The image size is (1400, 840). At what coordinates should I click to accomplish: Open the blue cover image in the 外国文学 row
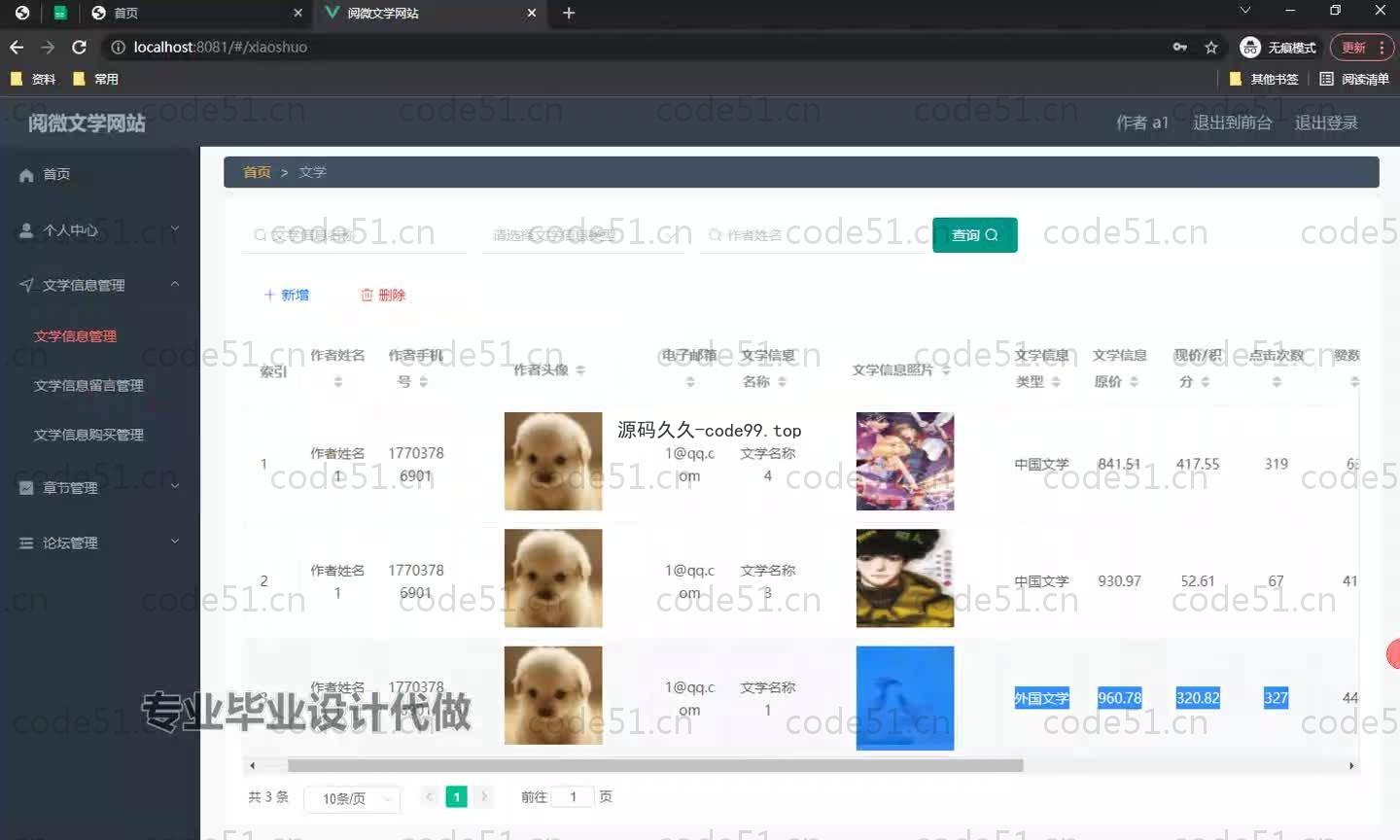point(905,698)
